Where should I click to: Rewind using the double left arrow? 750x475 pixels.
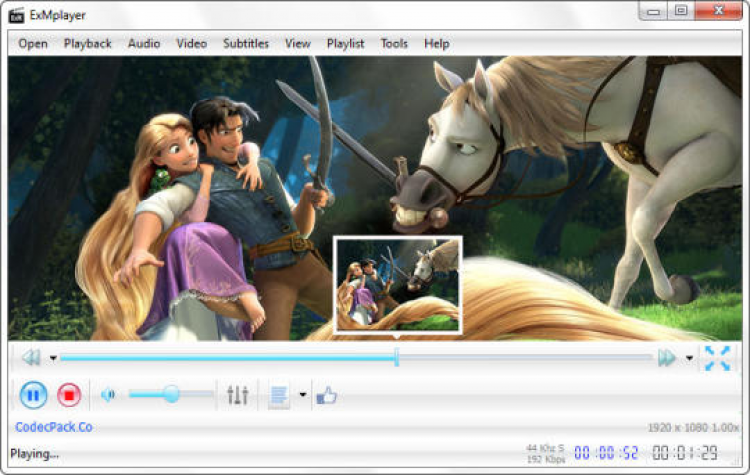32,357
